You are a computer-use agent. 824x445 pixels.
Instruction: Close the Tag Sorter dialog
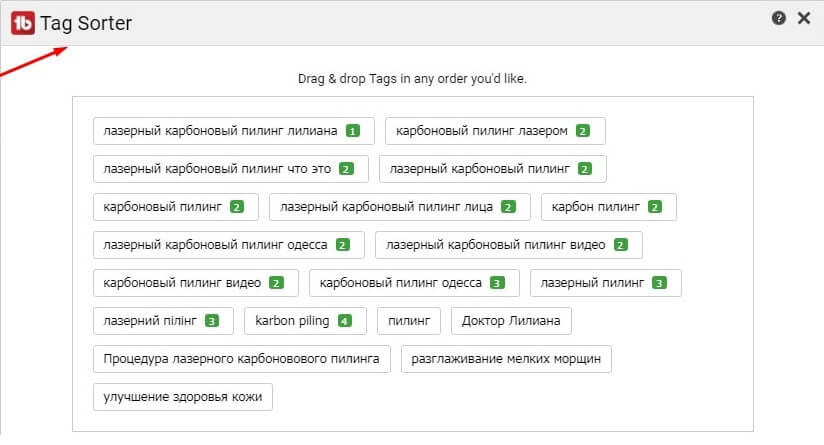tap(803, 18)
